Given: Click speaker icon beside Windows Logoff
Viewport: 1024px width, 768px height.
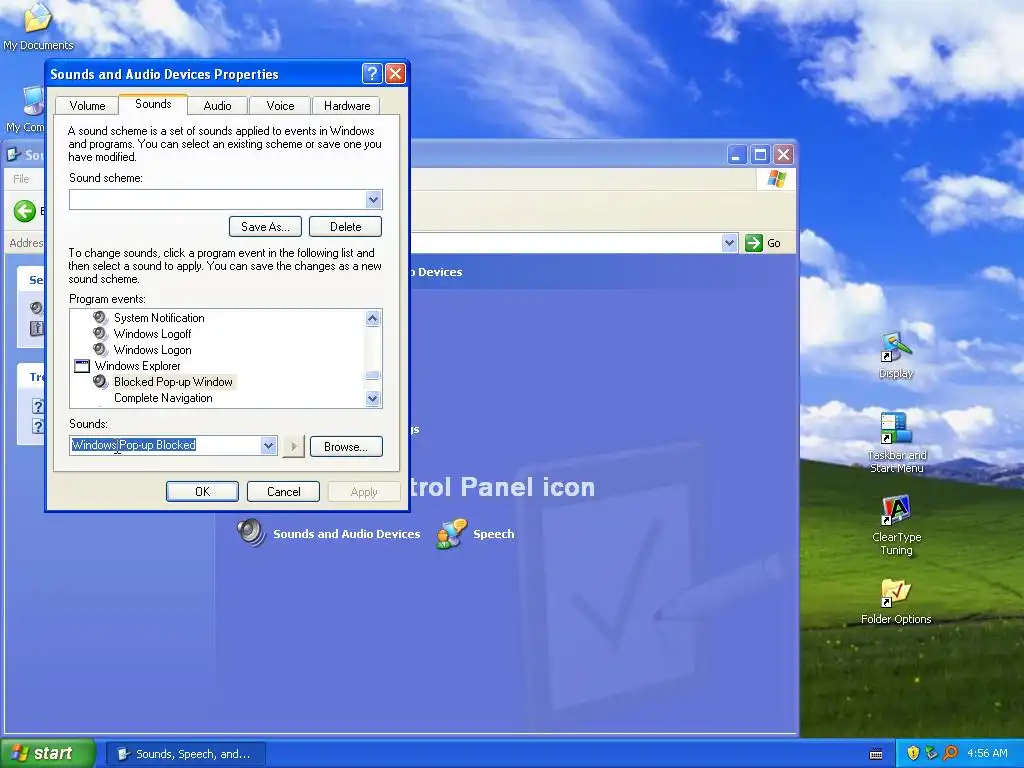Looking at the screenshot, I should [x=100, y=334].
